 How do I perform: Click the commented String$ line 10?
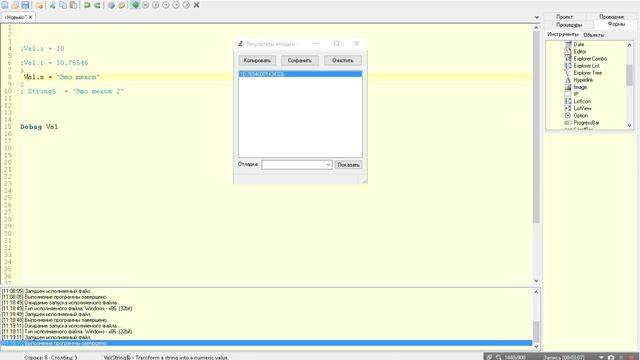point(72,91)
